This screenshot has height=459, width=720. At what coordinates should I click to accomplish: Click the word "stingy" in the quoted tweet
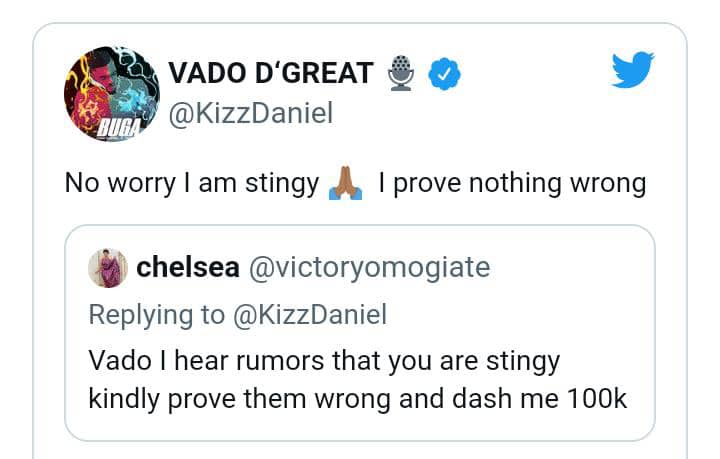(x=519, y=360)
